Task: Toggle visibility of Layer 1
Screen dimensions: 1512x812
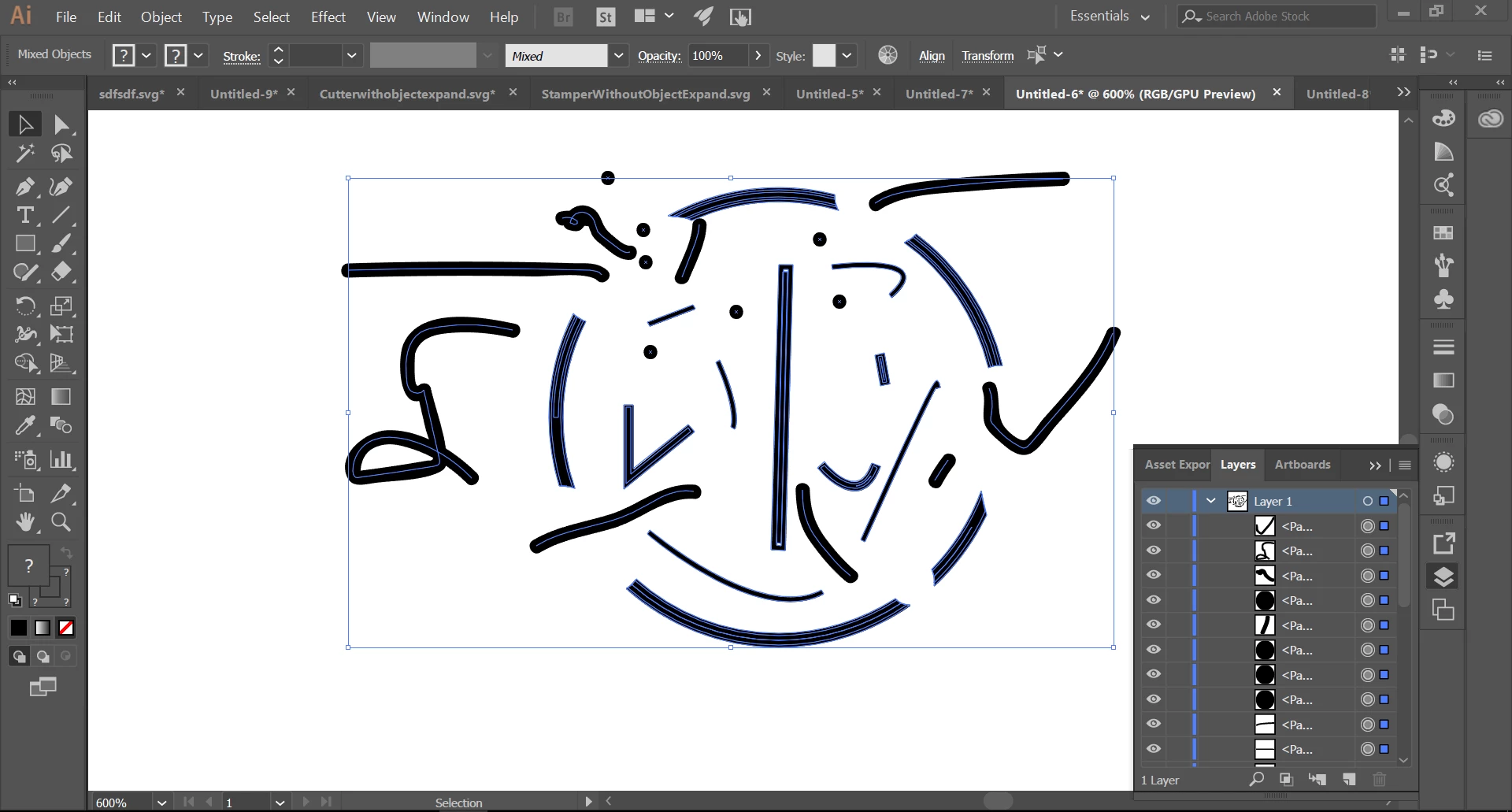Action: [x=1154, y=501]
